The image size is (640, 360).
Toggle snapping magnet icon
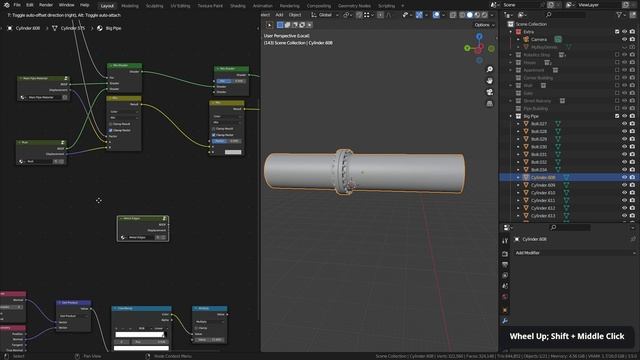(359, 15)
